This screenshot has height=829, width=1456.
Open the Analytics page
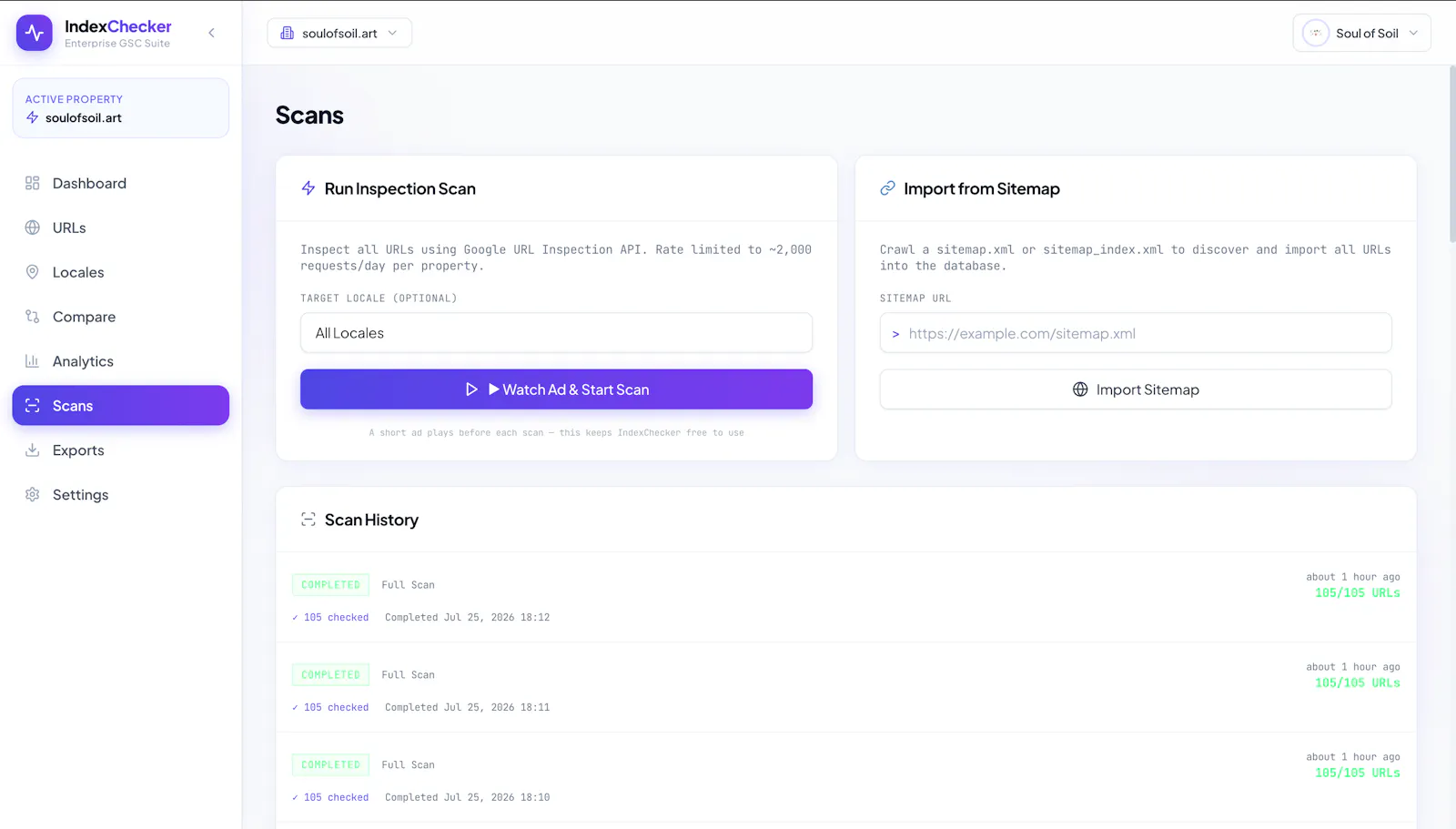click(x=120, y=361)
